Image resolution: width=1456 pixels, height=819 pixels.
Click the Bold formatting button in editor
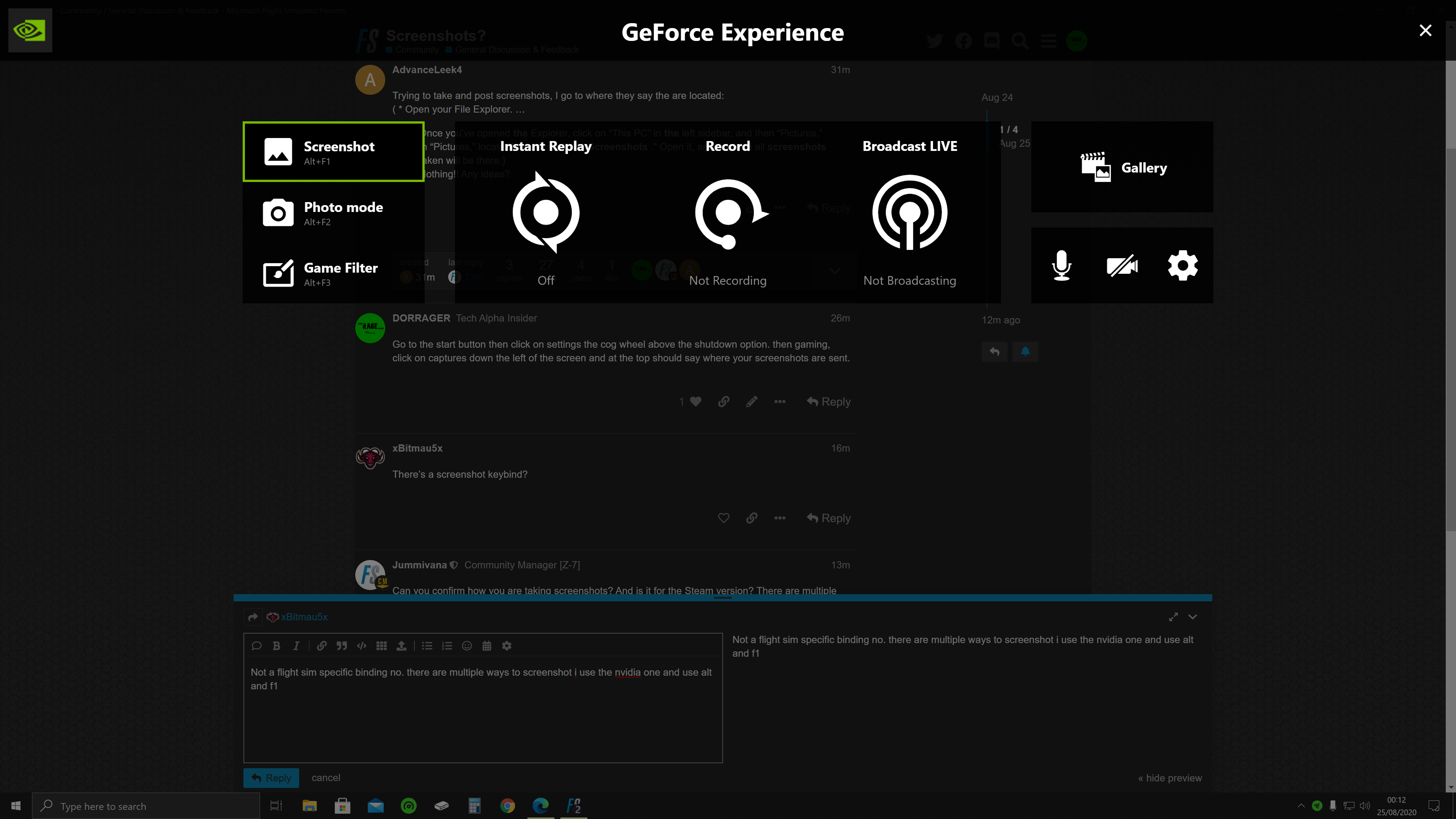276,645
